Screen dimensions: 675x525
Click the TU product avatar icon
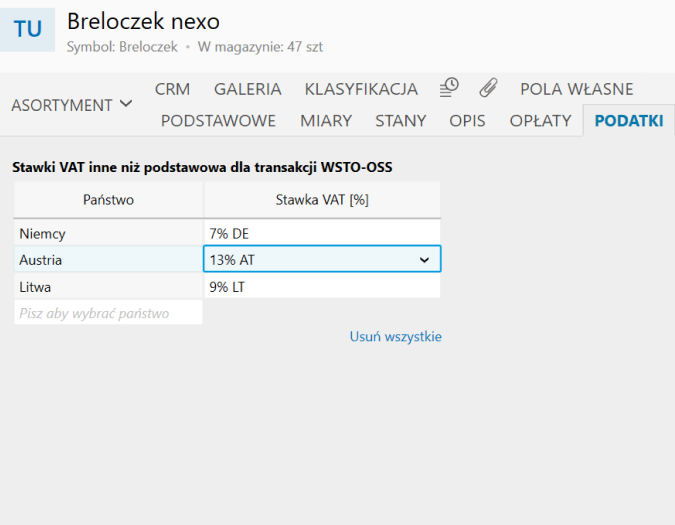(x=28, y=28)
